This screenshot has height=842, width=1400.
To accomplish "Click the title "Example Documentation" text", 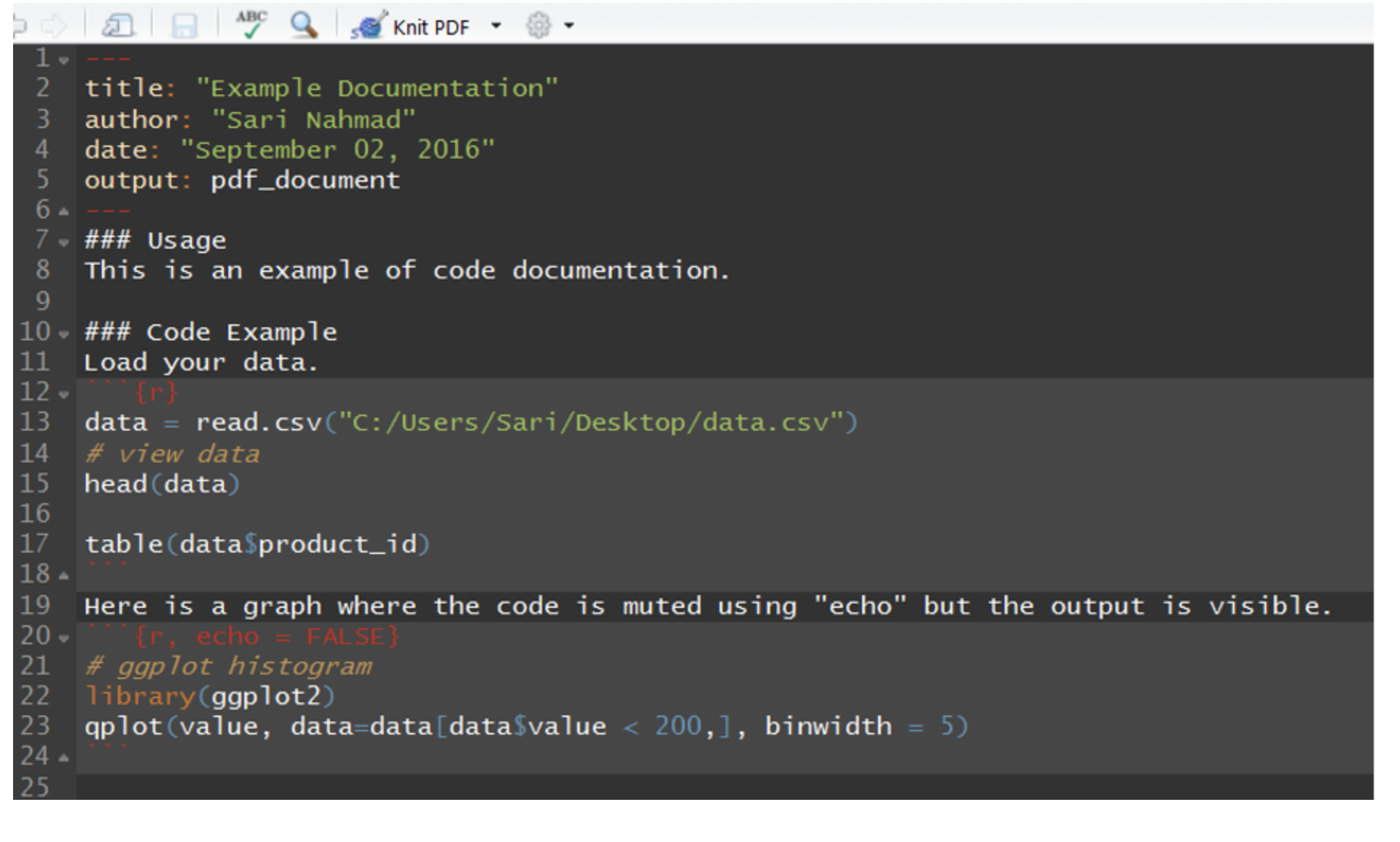I will pyautogui.click(x=377, y=89).
